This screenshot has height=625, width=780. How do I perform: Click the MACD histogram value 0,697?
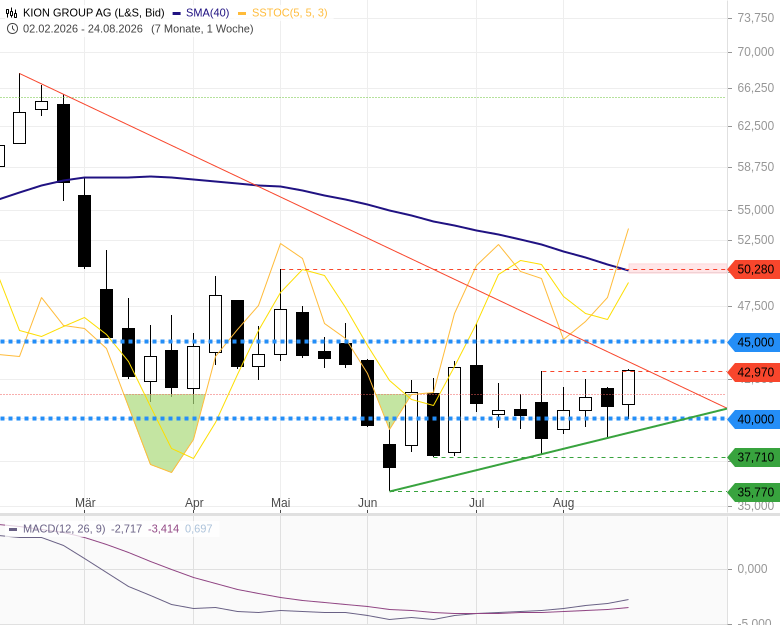(198, 528)
